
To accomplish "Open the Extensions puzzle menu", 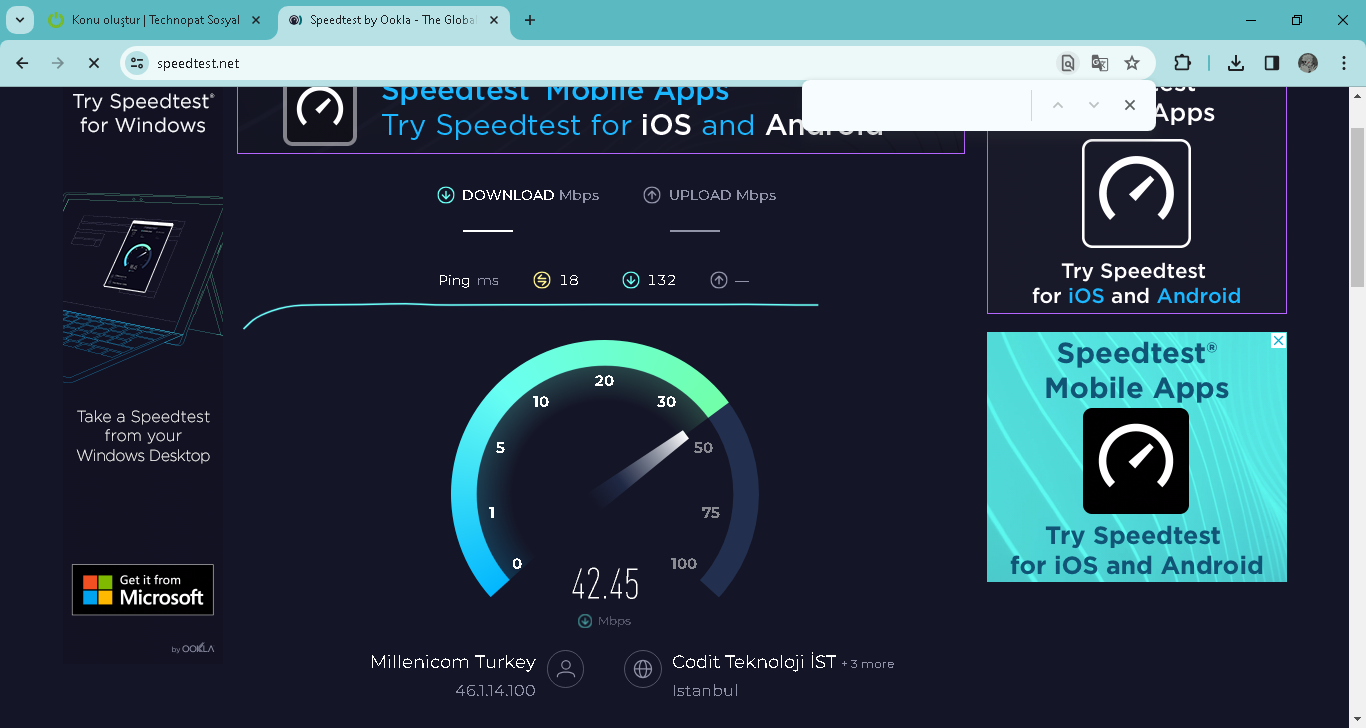I will tap(1182, 63).
